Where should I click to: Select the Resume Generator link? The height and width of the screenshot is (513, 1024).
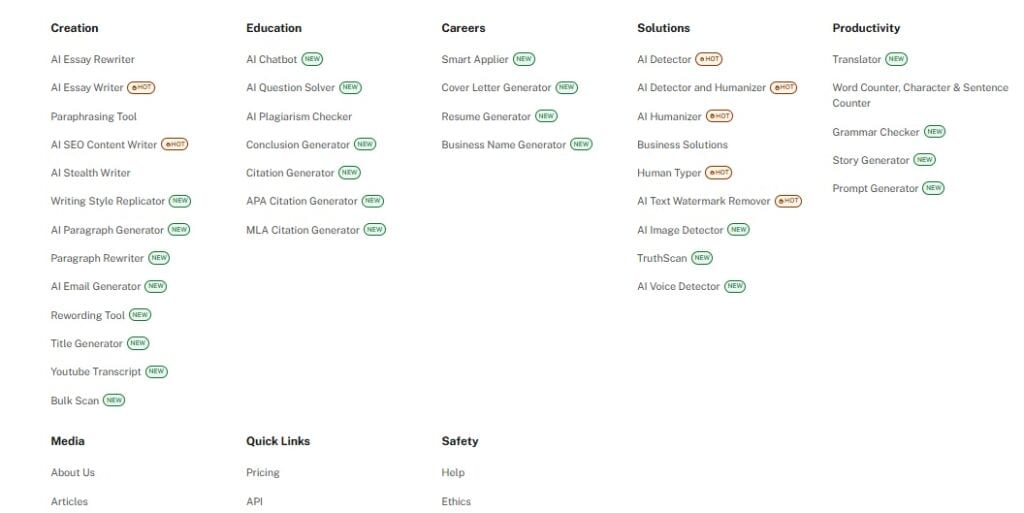[486, 117]
